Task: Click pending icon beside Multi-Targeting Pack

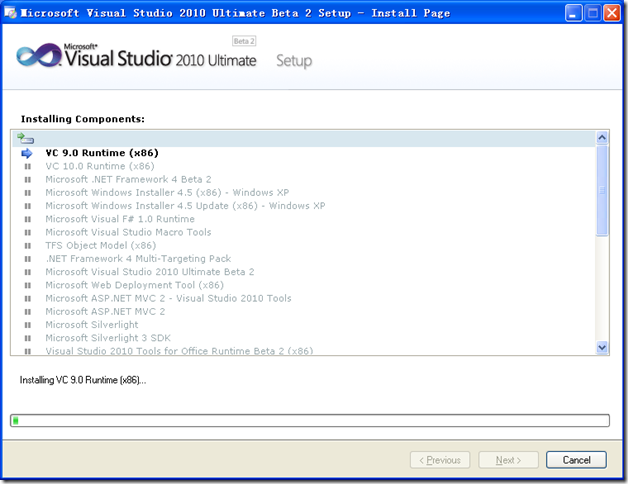Action: 28,259
